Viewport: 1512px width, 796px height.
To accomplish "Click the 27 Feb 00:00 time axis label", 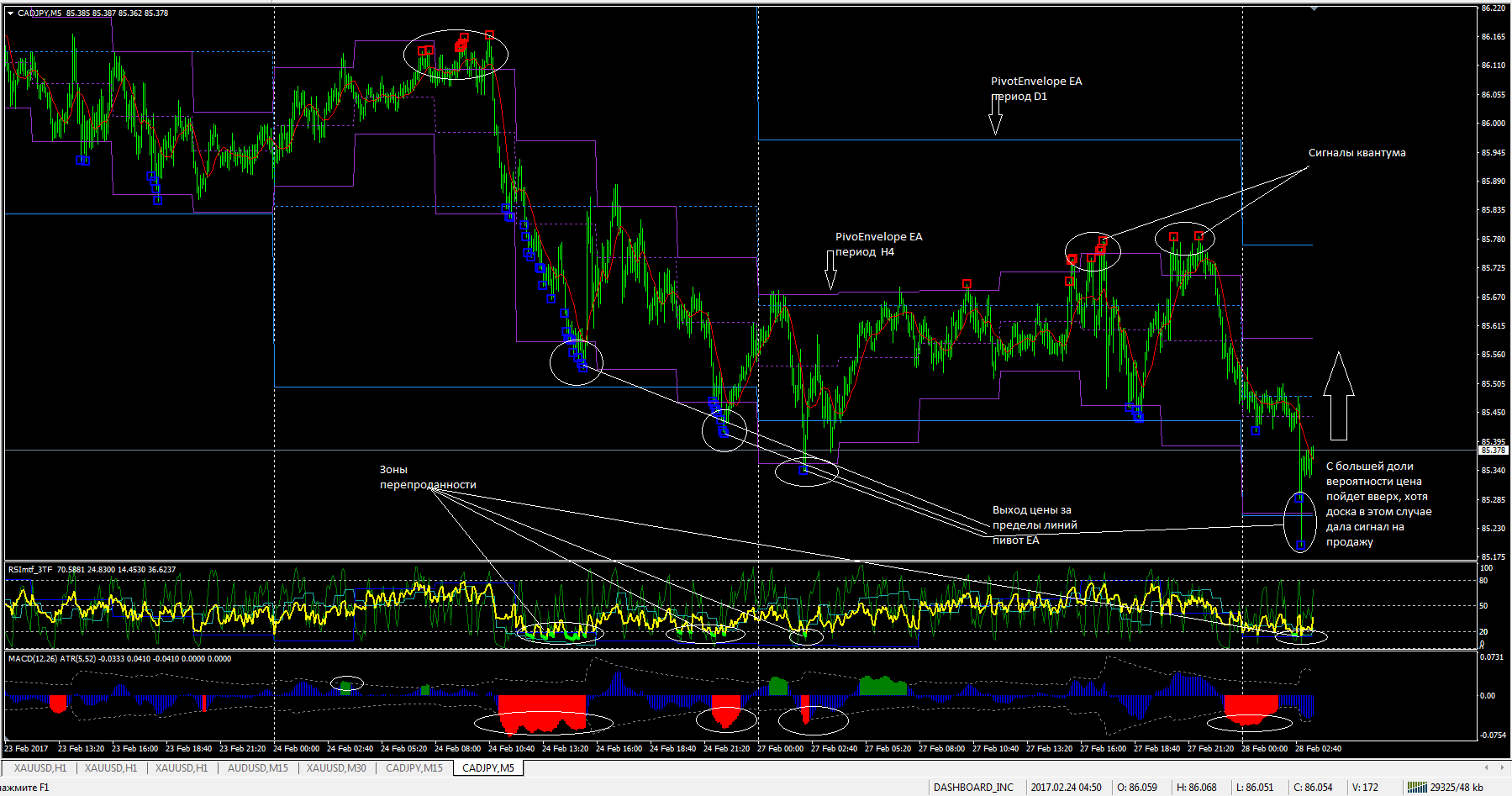I will coord(780,749).
